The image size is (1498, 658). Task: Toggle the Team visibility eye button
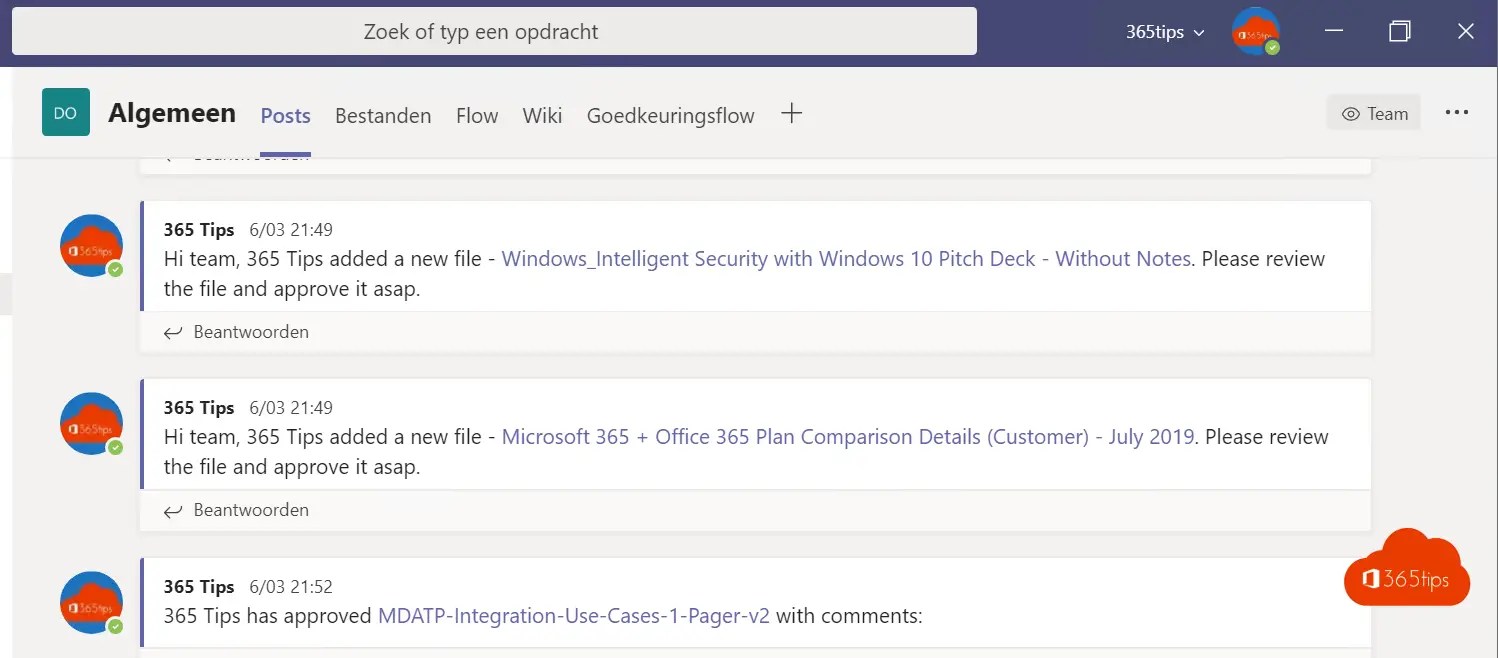point(1373,114)
